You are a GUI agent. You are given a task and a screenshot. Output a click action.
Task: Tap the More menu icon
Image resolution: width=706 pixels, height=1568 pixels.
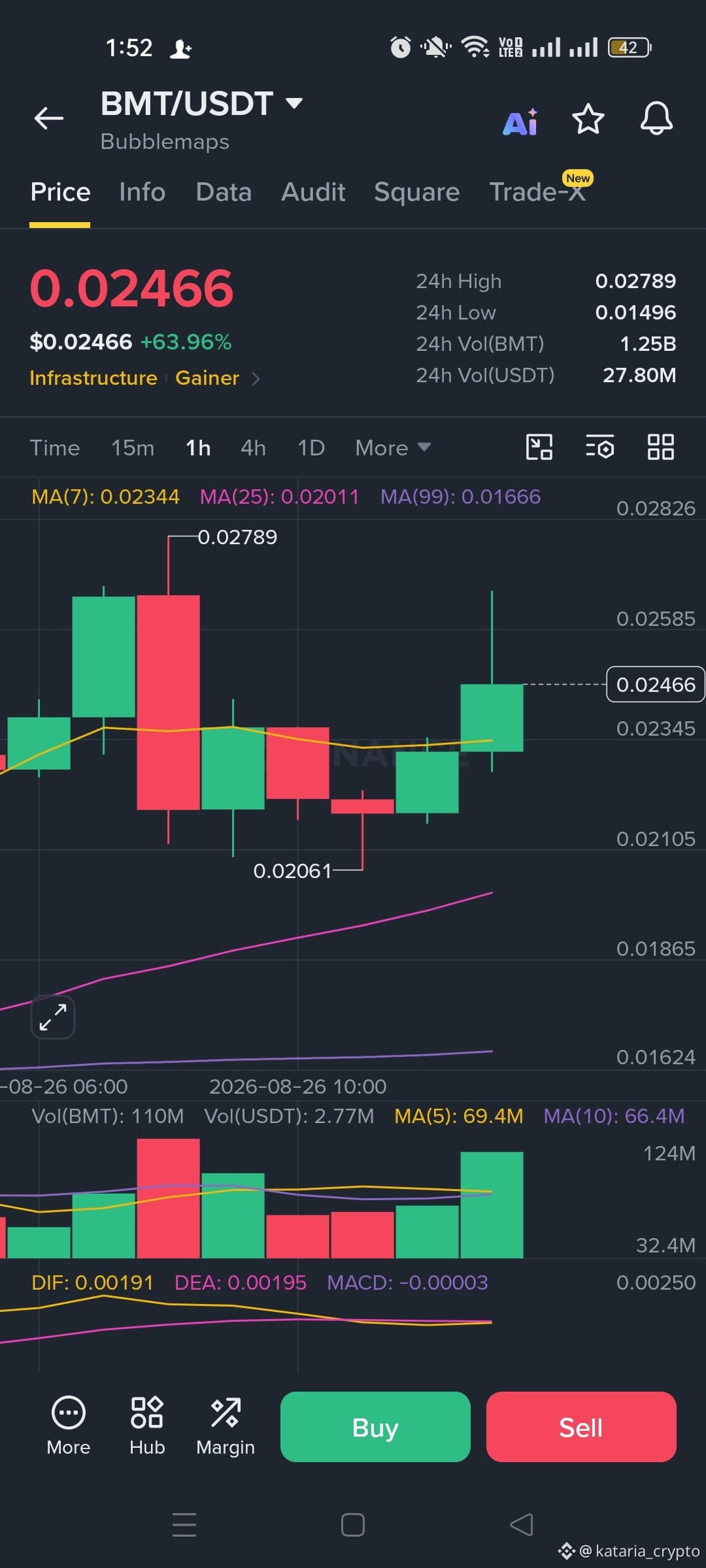pyautogui.click(x=69, y=1427)
